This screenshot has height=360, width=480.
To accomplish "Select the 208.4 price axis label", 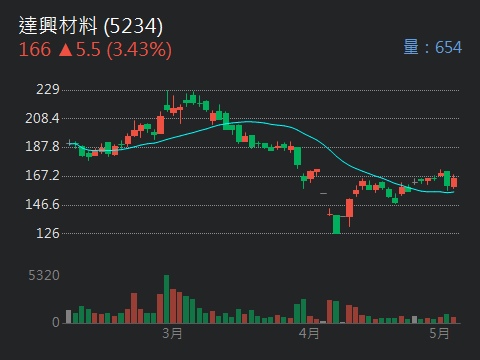I will 42,118.
